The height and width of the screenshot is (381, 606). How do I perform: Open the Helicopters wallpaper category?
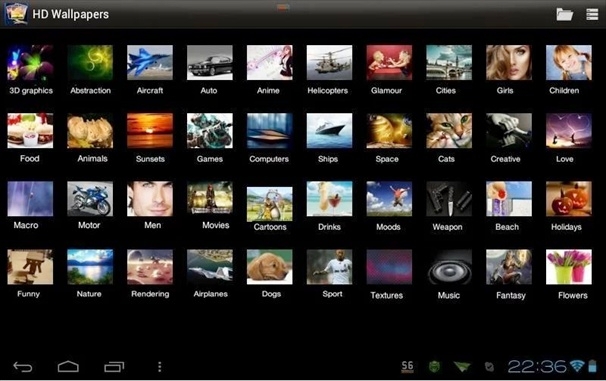coord(329,63)
